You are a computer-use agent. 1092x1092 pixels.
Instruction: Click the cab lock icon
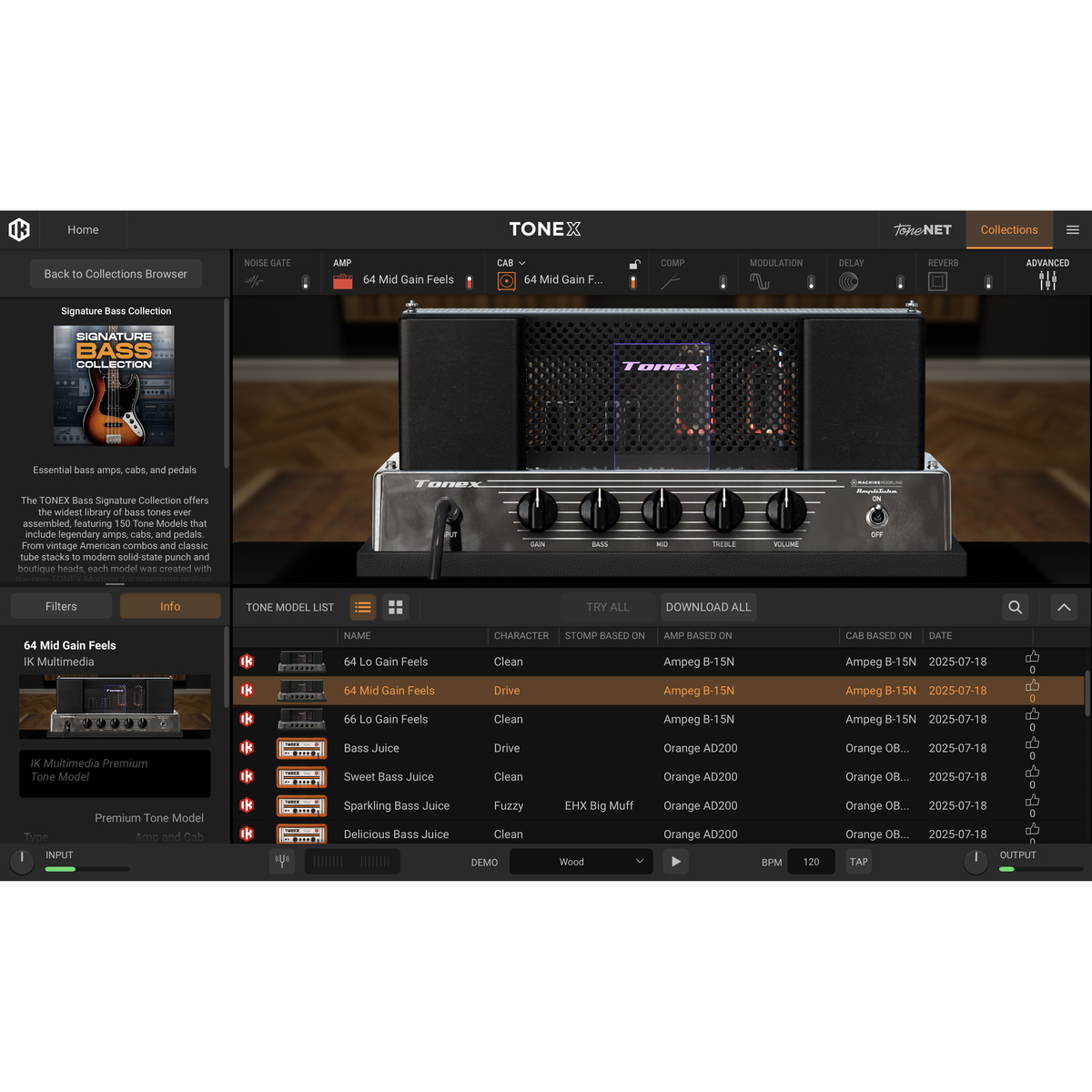pyautogui.click(x=634, y=264)
